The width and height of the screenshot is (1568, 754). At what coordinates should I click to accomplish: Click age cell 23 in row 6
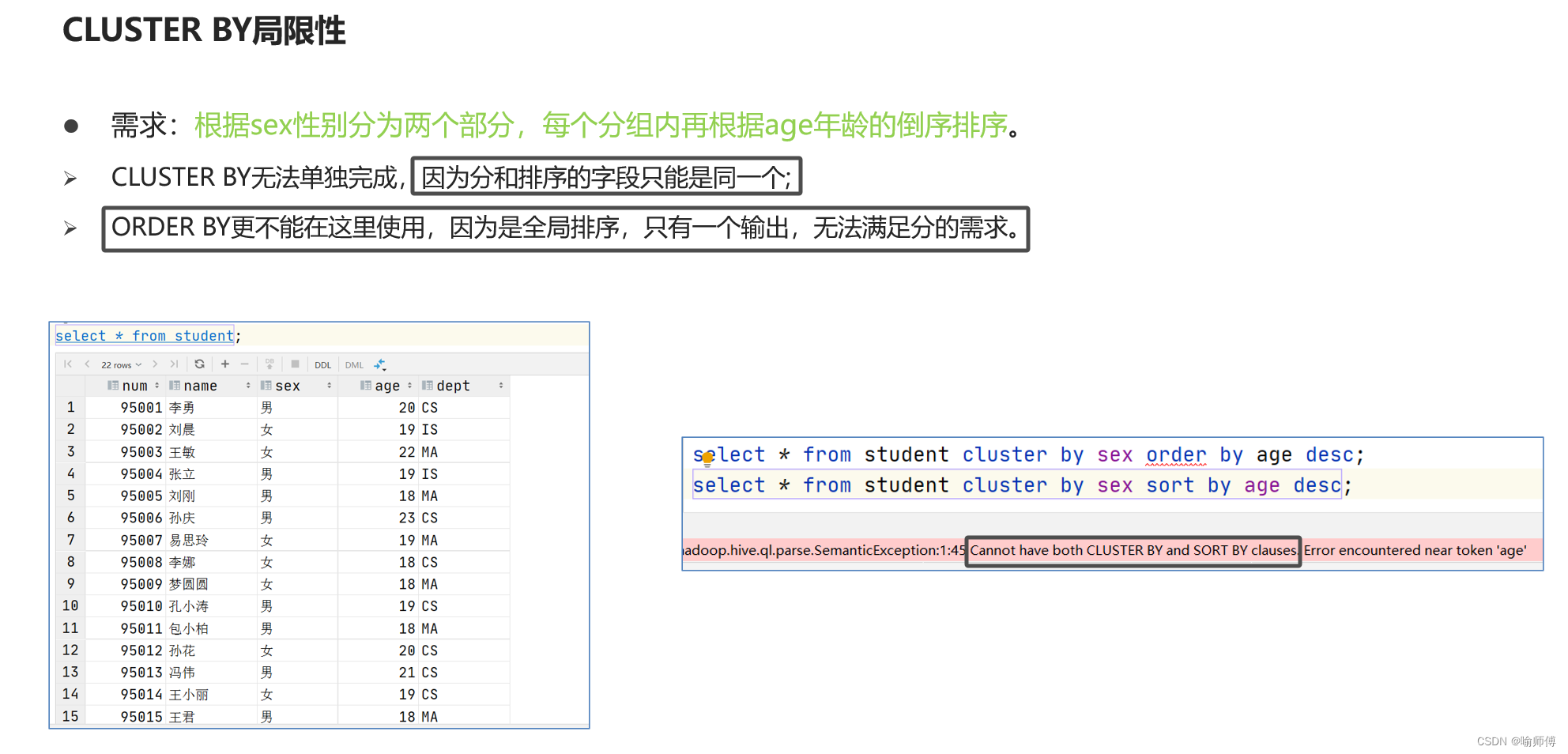click(379, 518)
